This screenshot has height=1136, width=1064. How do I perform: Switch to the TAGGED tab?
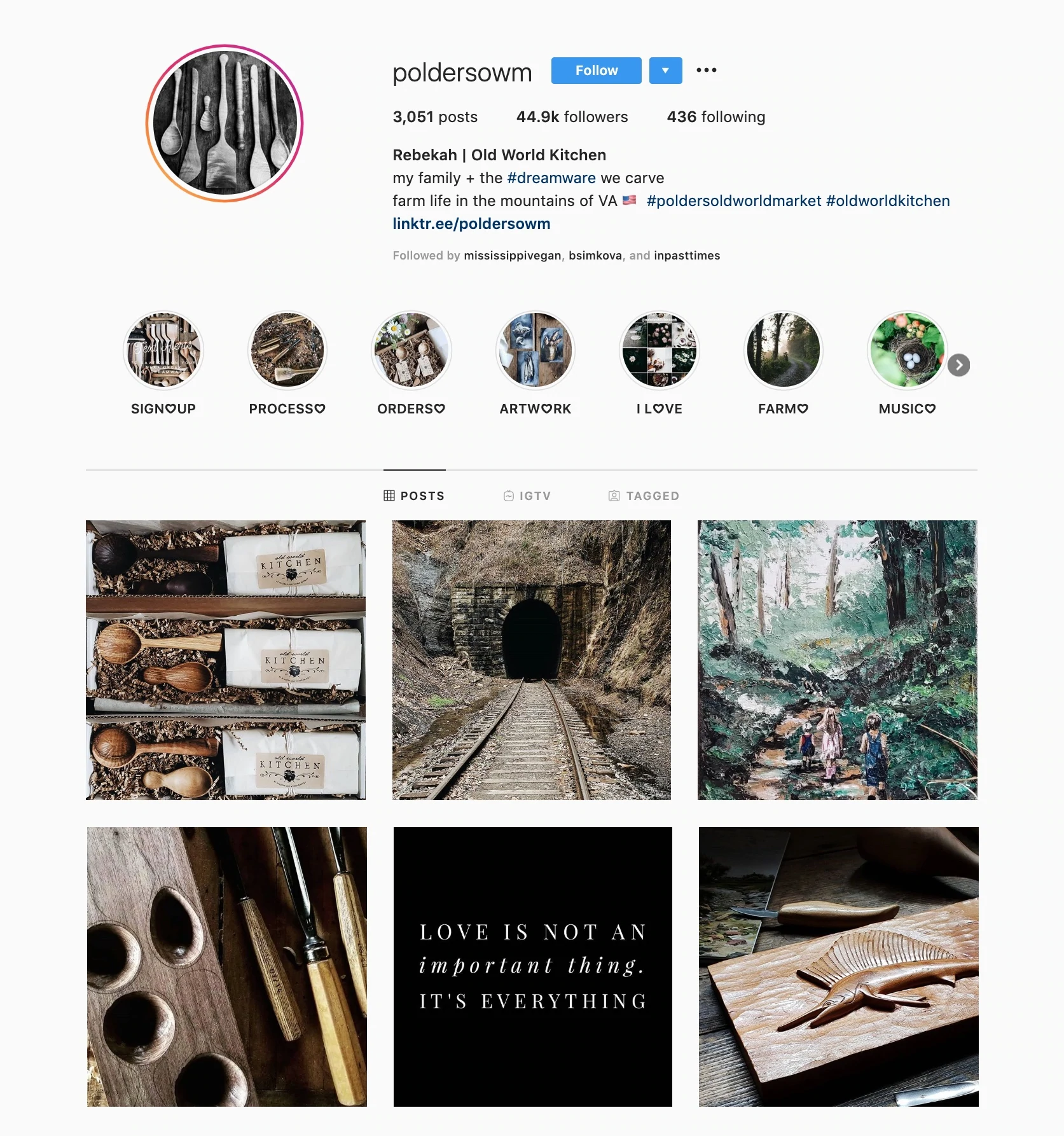[644, 496]
